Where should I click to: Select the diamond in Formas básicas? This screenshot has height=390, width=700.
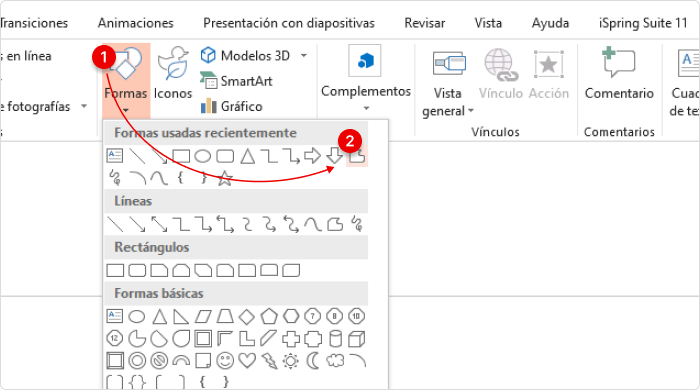pos(247,316)
